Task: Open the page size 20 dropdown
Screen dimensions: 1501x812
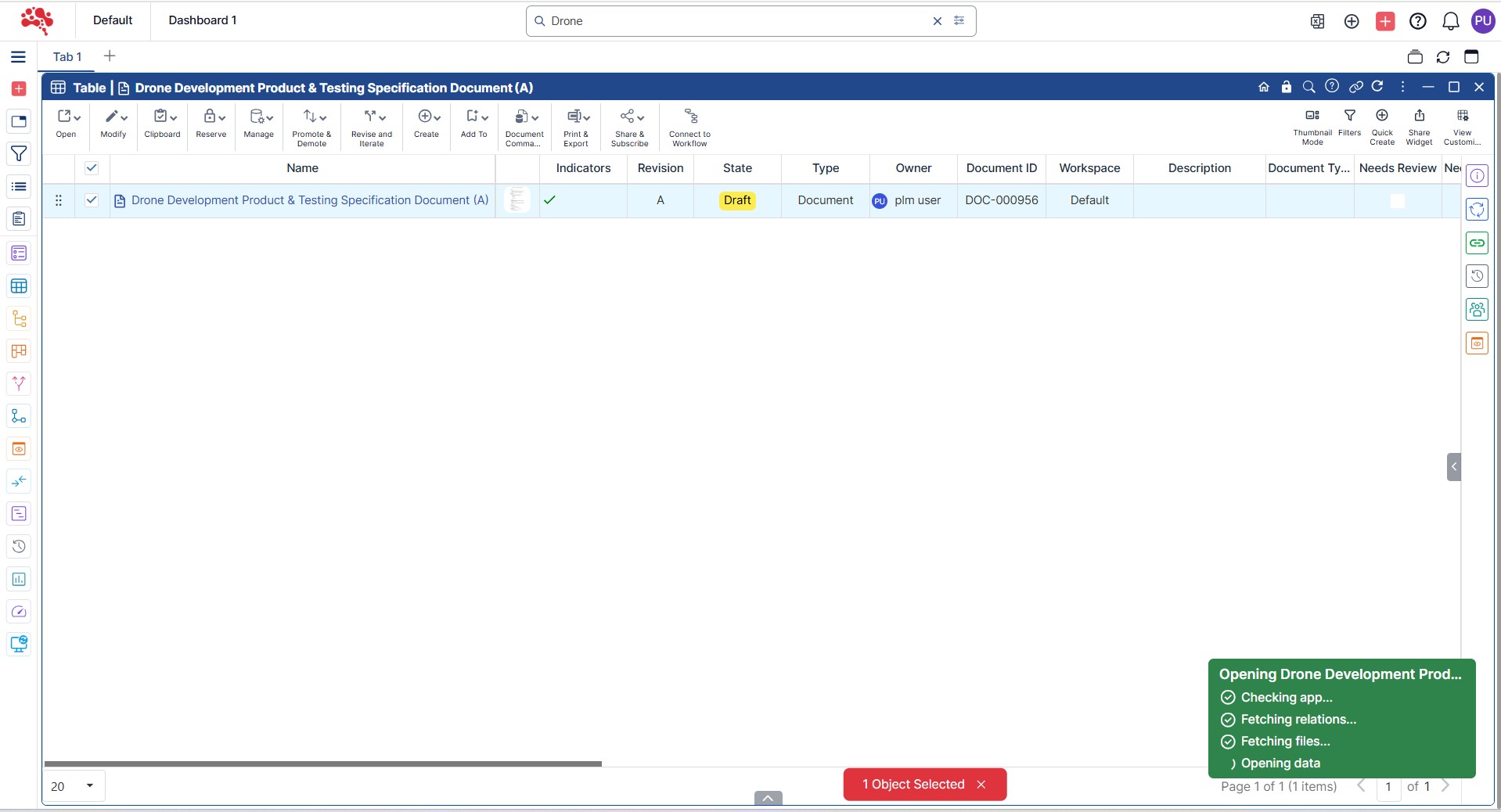Action: tap(73, 786)
